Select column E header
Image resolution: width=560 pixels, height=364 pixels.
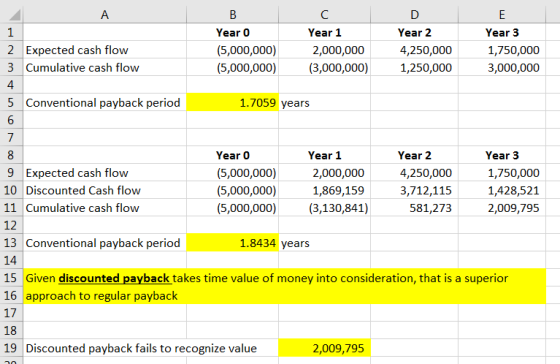pyautogui.click(x=502, y=15)
